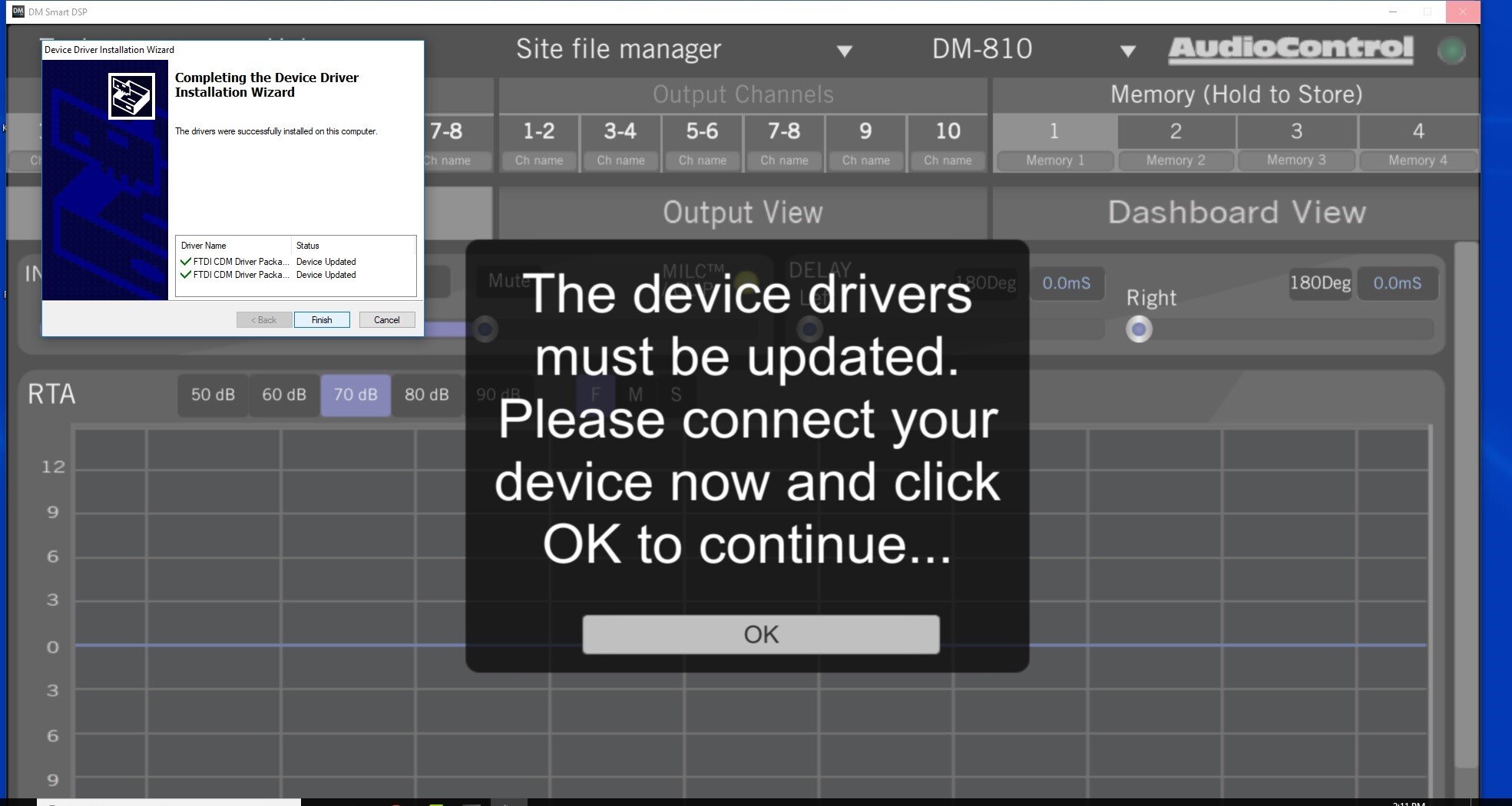Click the DM Smart DSP title bar icon

point(18,12)
